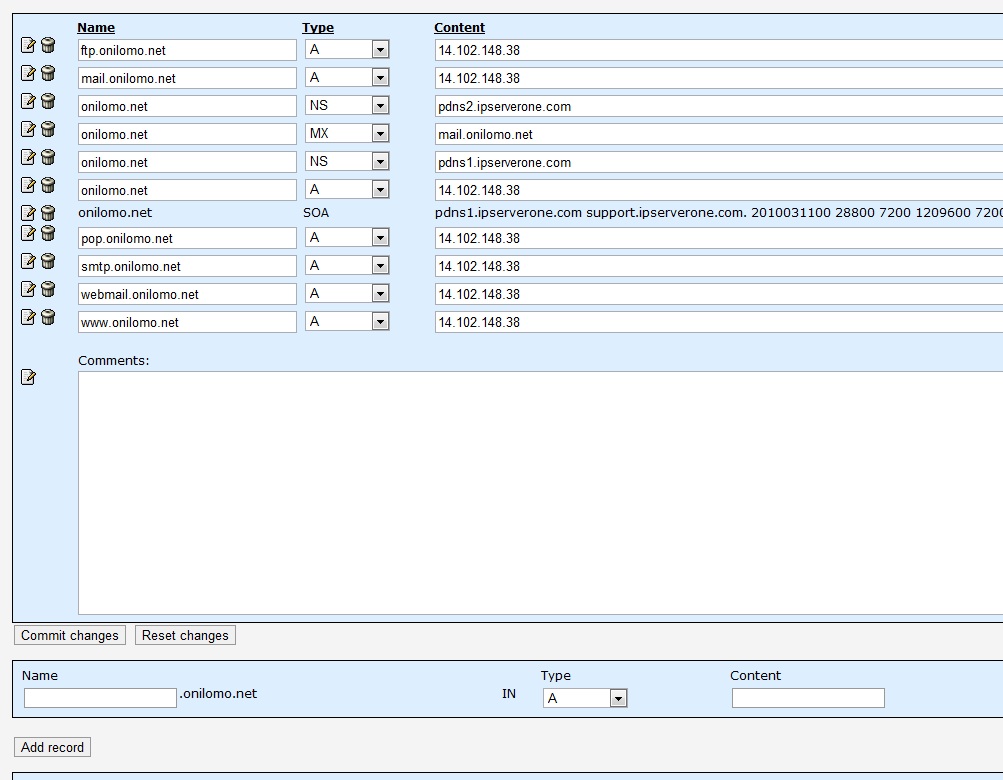Open Type dropdown for ftp.onilomo.net
The height and width of the screenshot is (780, 1003).
(347, 49)
